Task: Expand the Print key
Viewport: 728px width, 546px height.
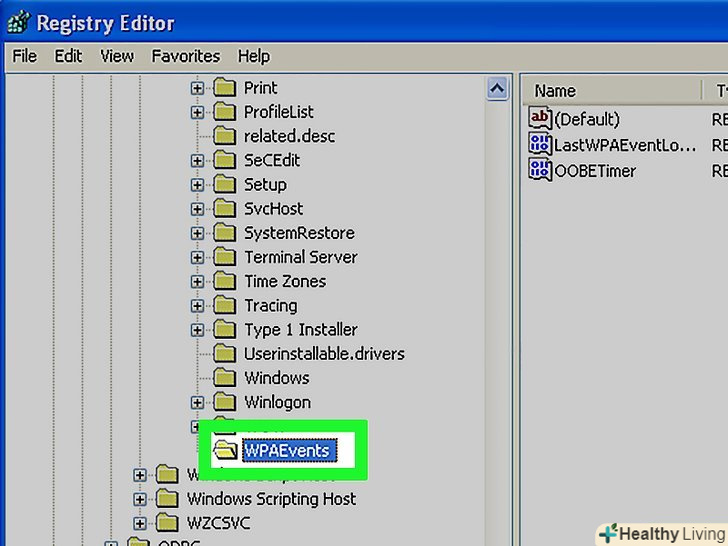Action: [x=197, y=88]
